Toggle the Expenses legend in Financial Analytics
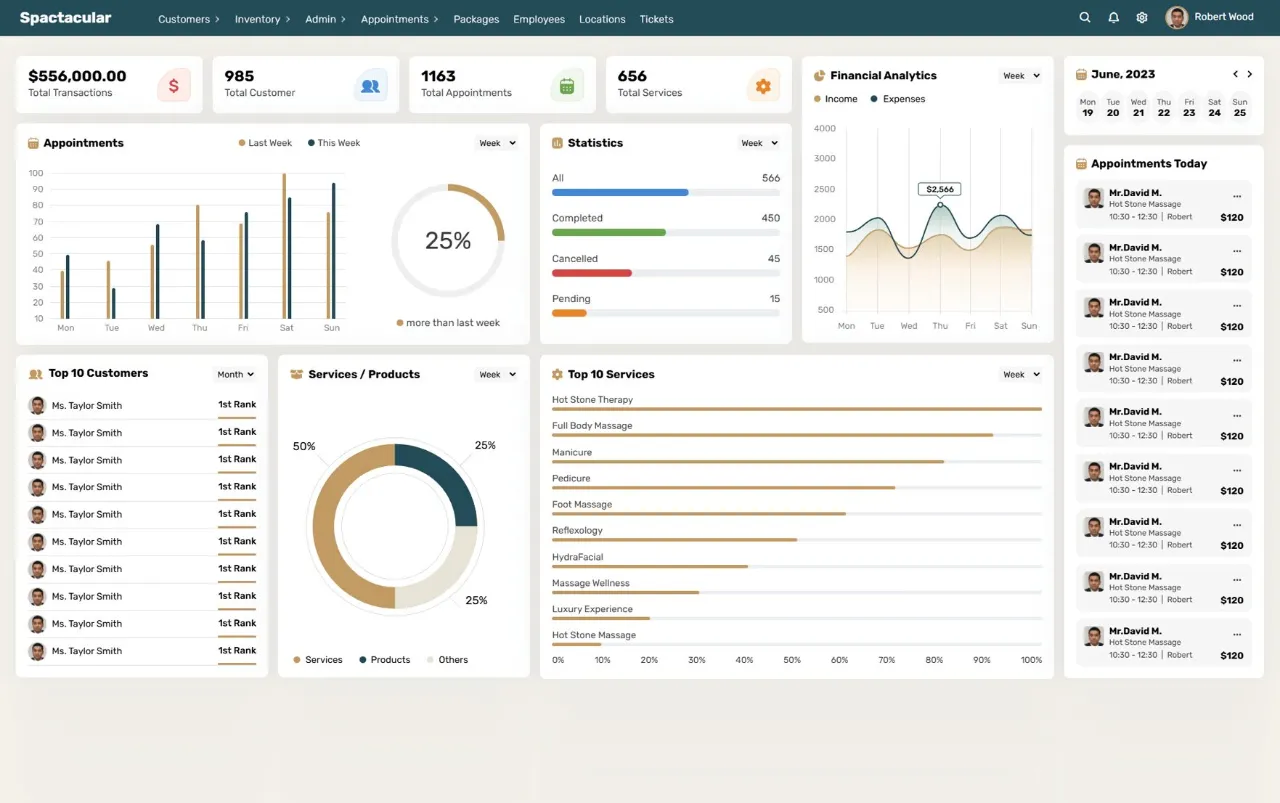Image resolution: width=1280 pixels, height=803 pixels. [x=898, y=99]
